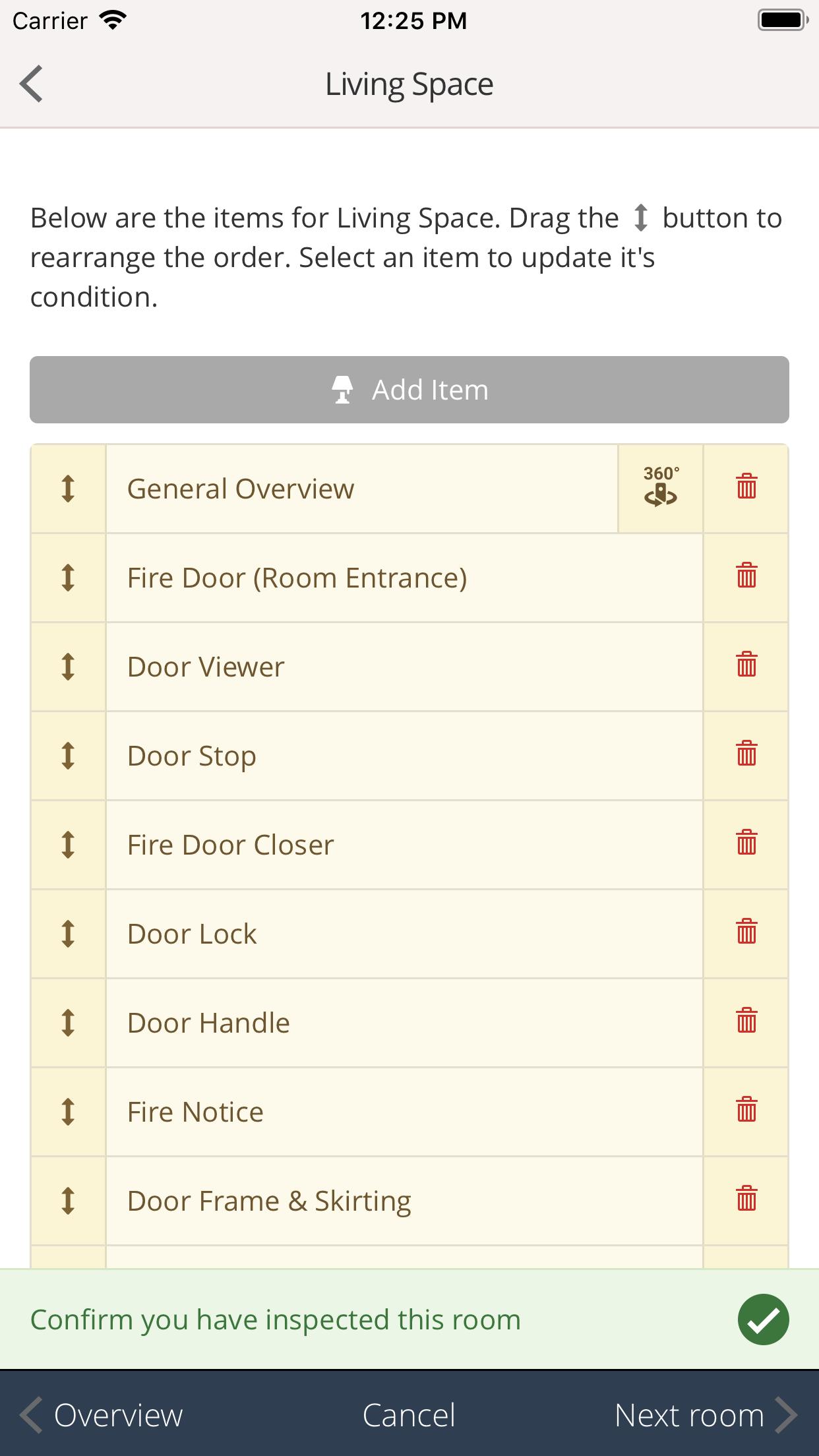Delete the General Overview item
The image size is (819, 1456).
pyautogui.click(x=746, y=489)
